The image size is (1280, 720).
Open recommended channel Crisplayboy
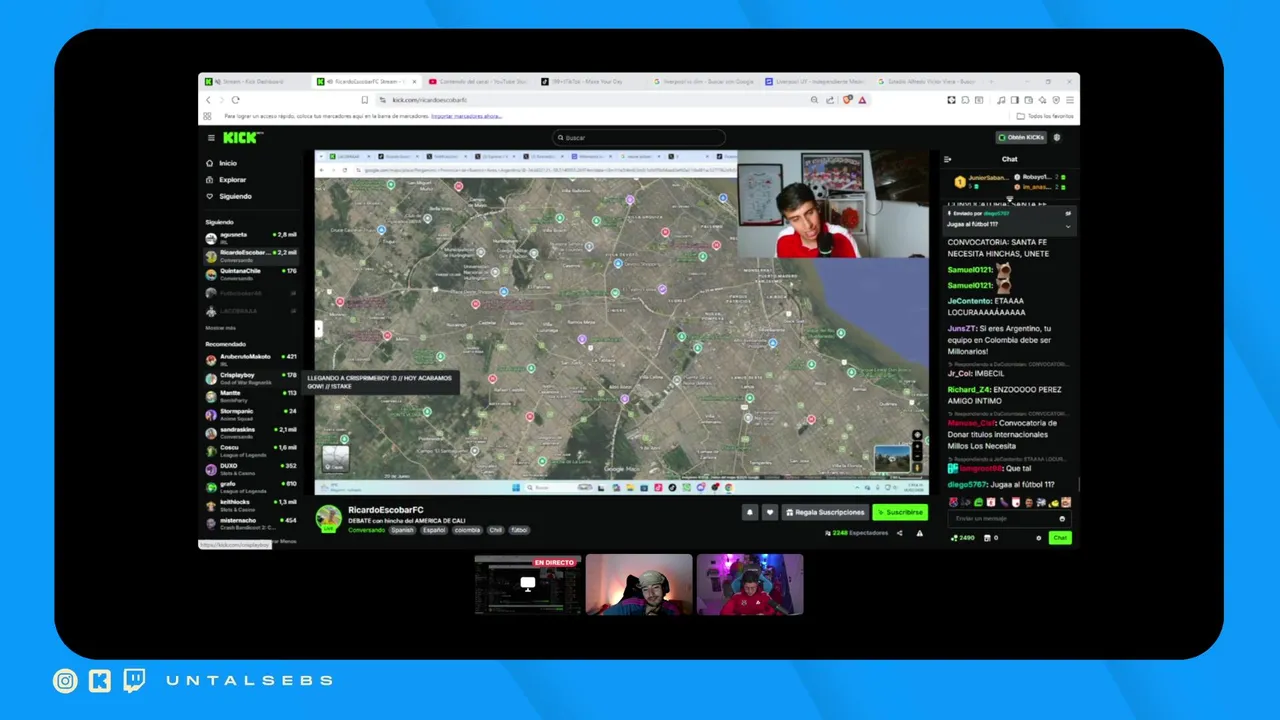pos(252,377)
